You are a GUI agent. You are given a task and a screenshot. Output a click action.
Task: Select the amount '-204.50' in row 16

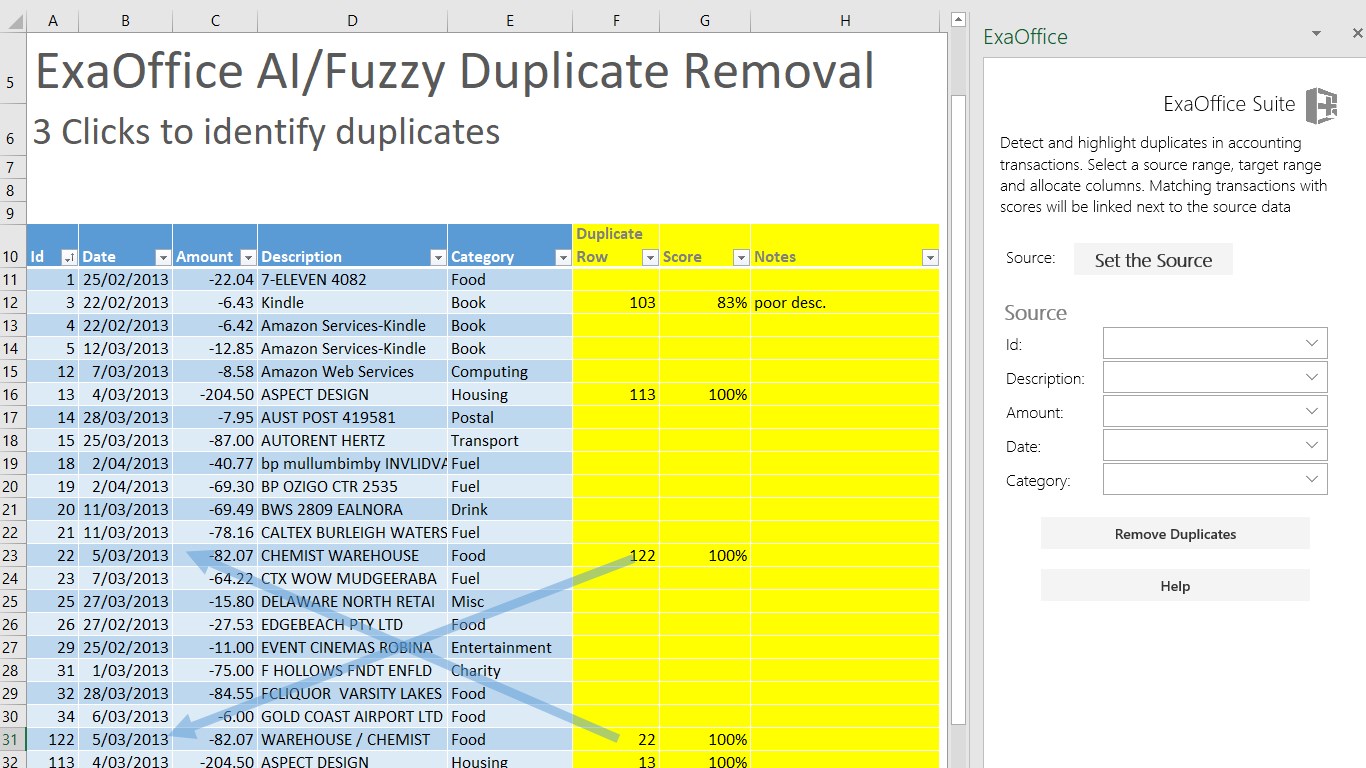click(215, 394)
